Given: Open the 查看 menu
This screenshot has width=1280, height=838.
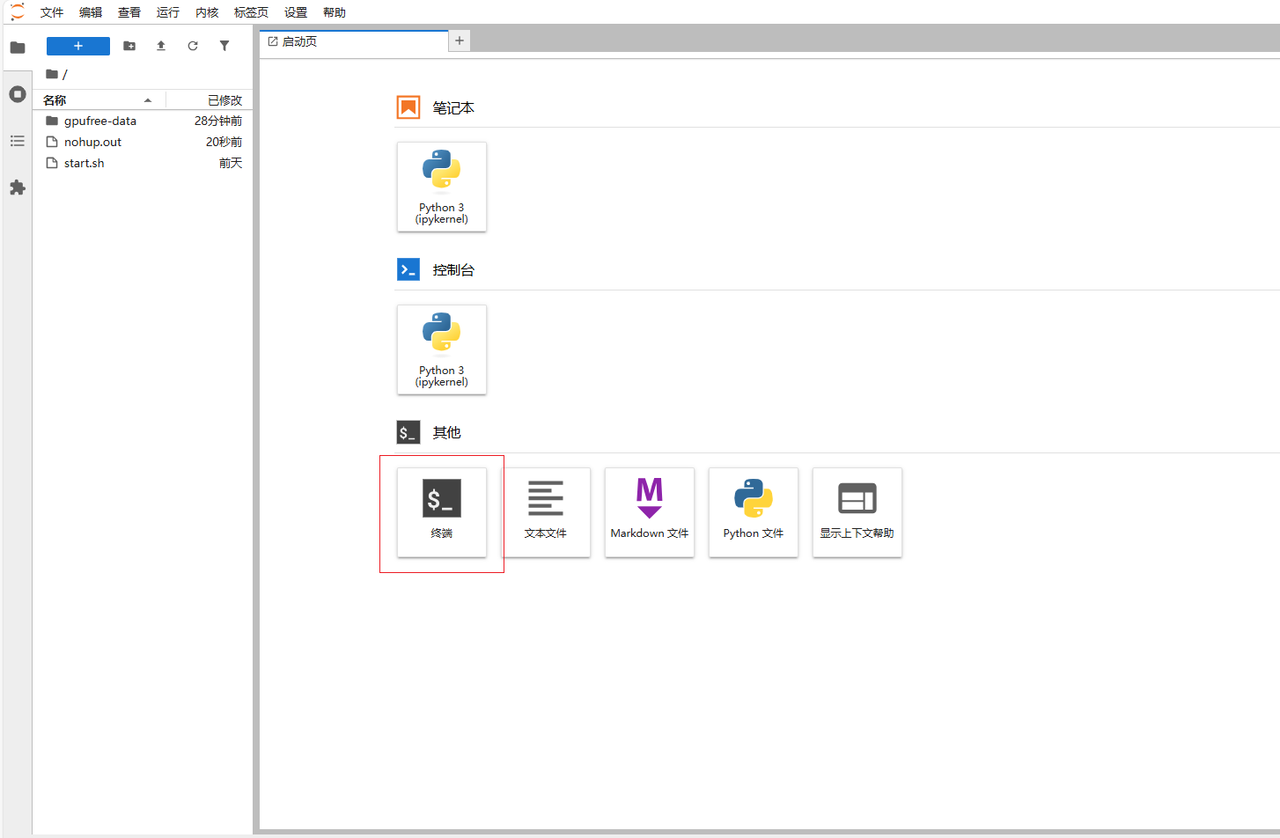Looking at the screenshot, I should (129, 12).
